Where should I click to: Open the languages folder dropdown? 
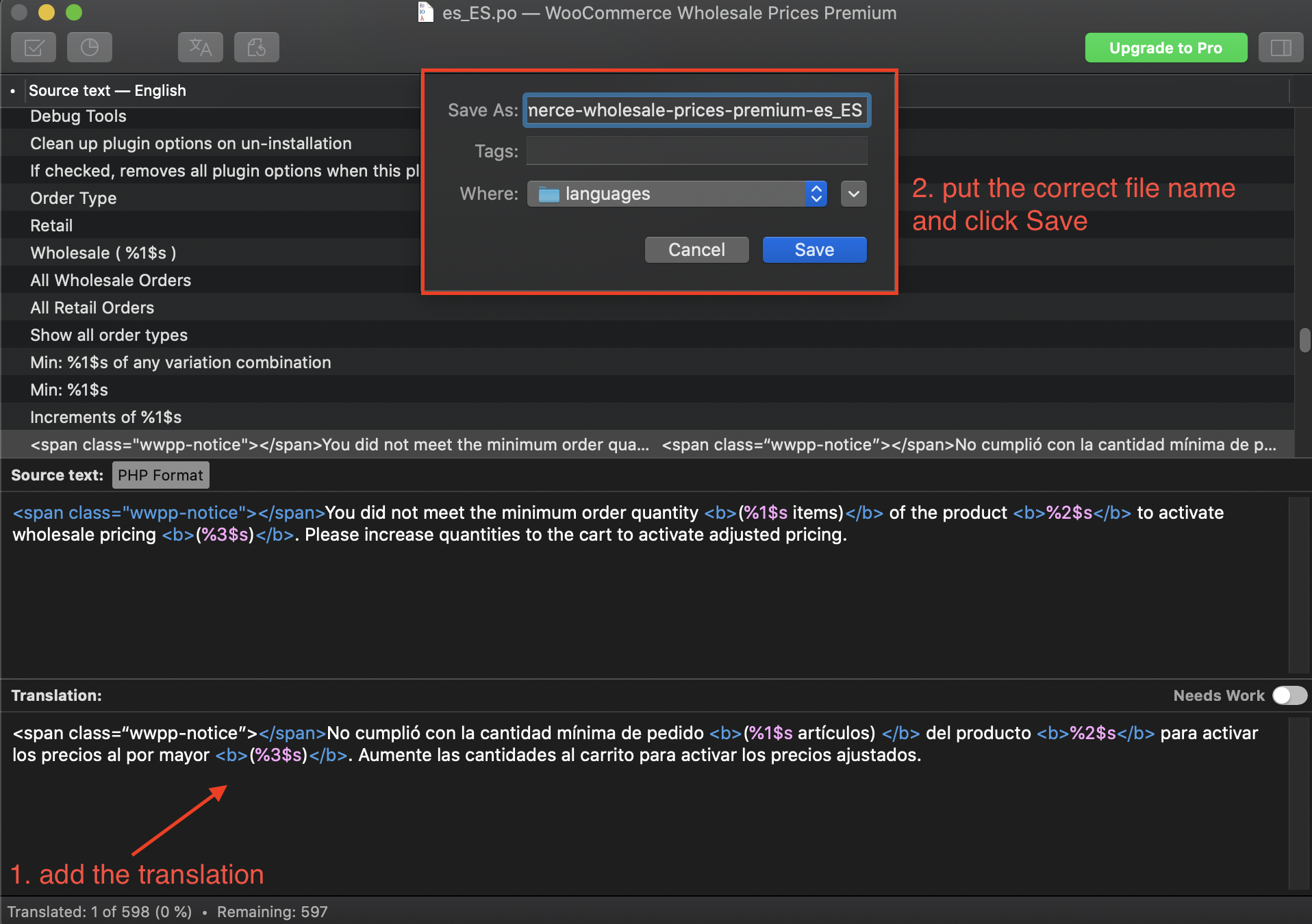[677, 194]
